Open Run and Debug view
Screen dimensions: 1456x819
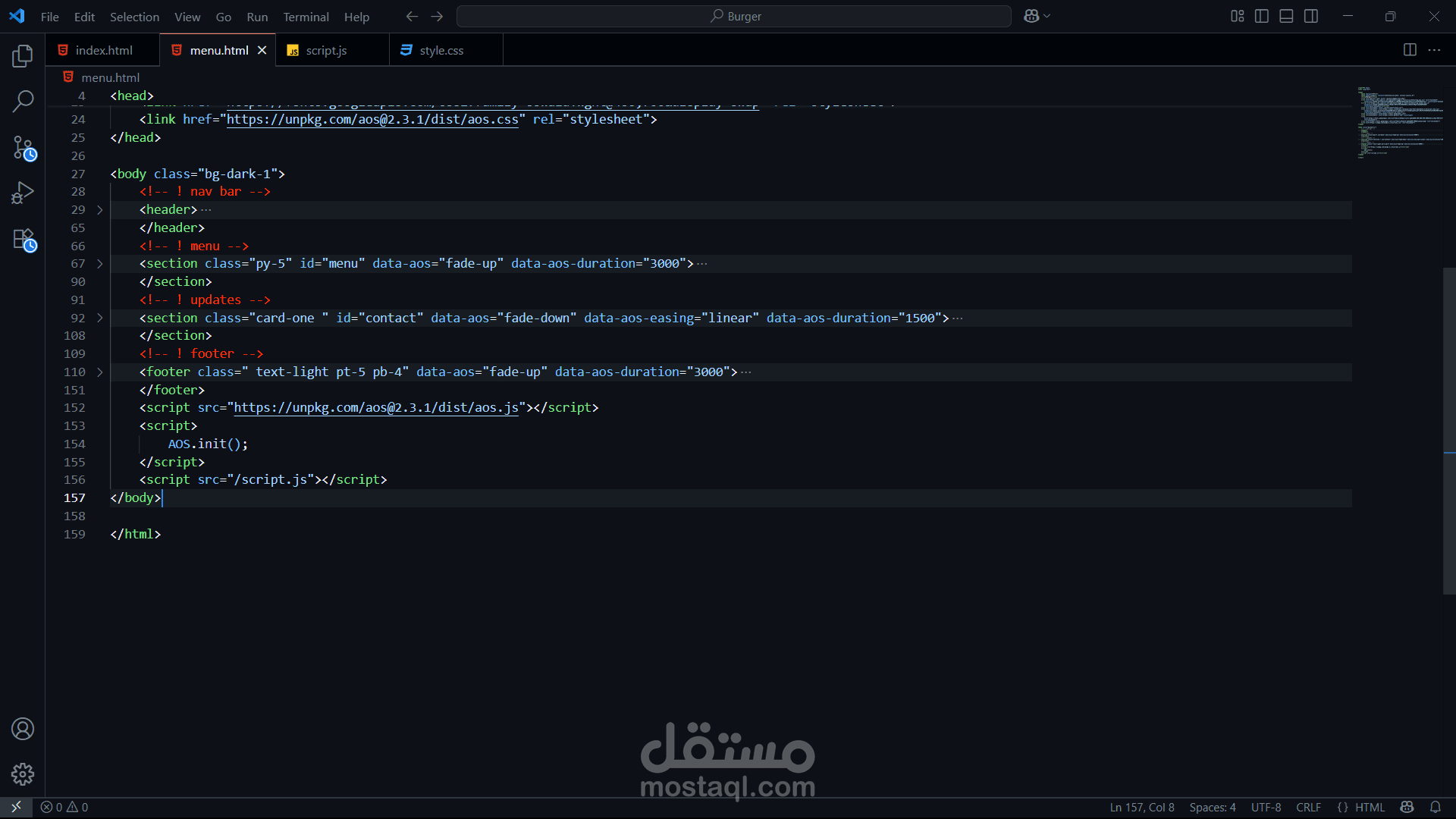tap(23, 193)
